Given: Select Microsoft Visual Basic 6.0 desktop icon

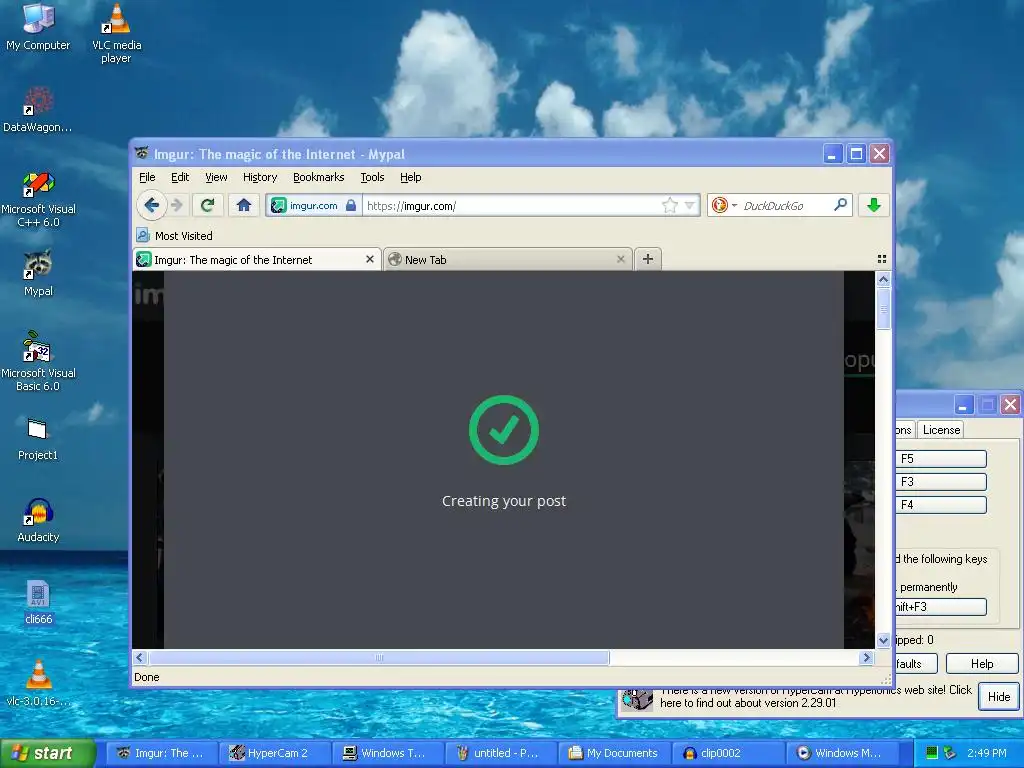Looking at the screenshot, I should (38, 361).
